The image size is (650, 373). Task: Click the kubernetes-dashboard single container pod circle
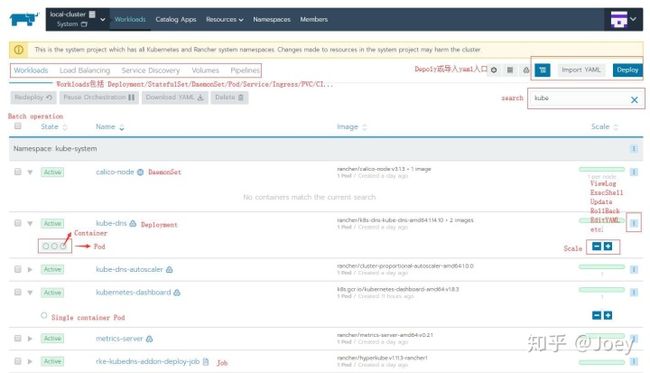[44, 315]
